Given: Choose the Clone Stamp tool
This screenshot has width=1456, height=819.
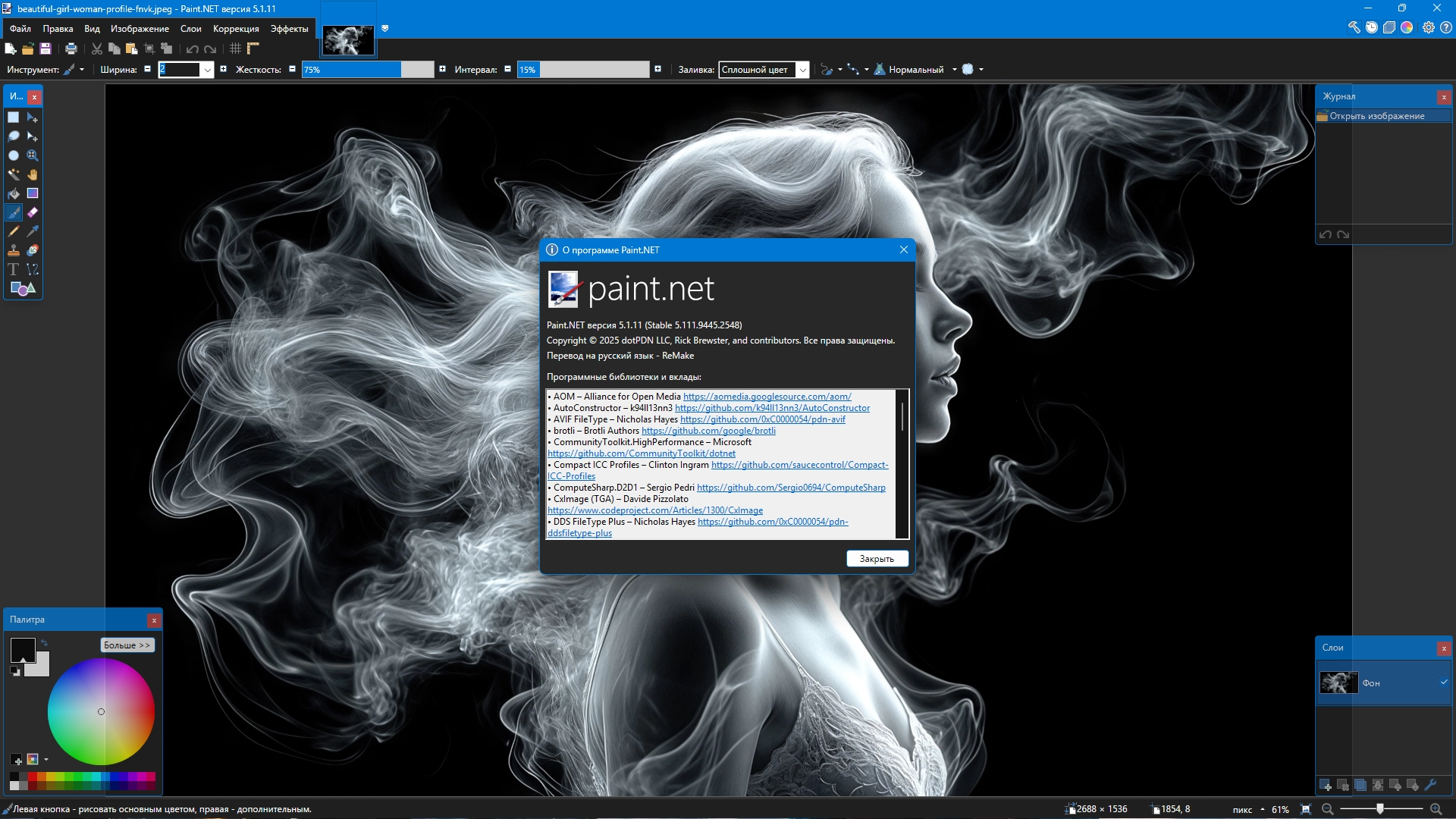Looking at the screenshot, I should [x=14, y=250].
